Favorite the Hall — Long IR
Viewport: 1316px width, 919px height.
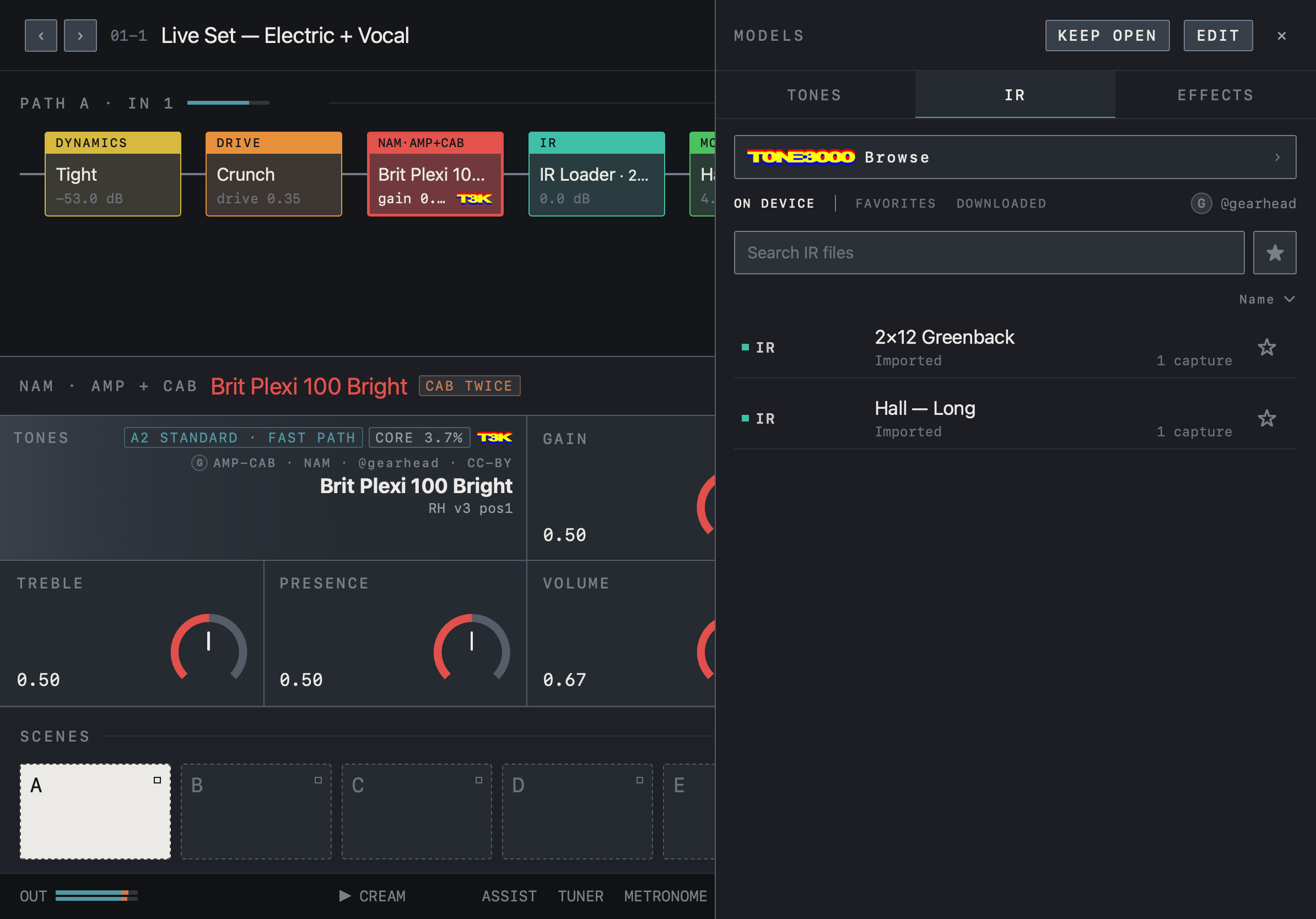click(1266, 418)
